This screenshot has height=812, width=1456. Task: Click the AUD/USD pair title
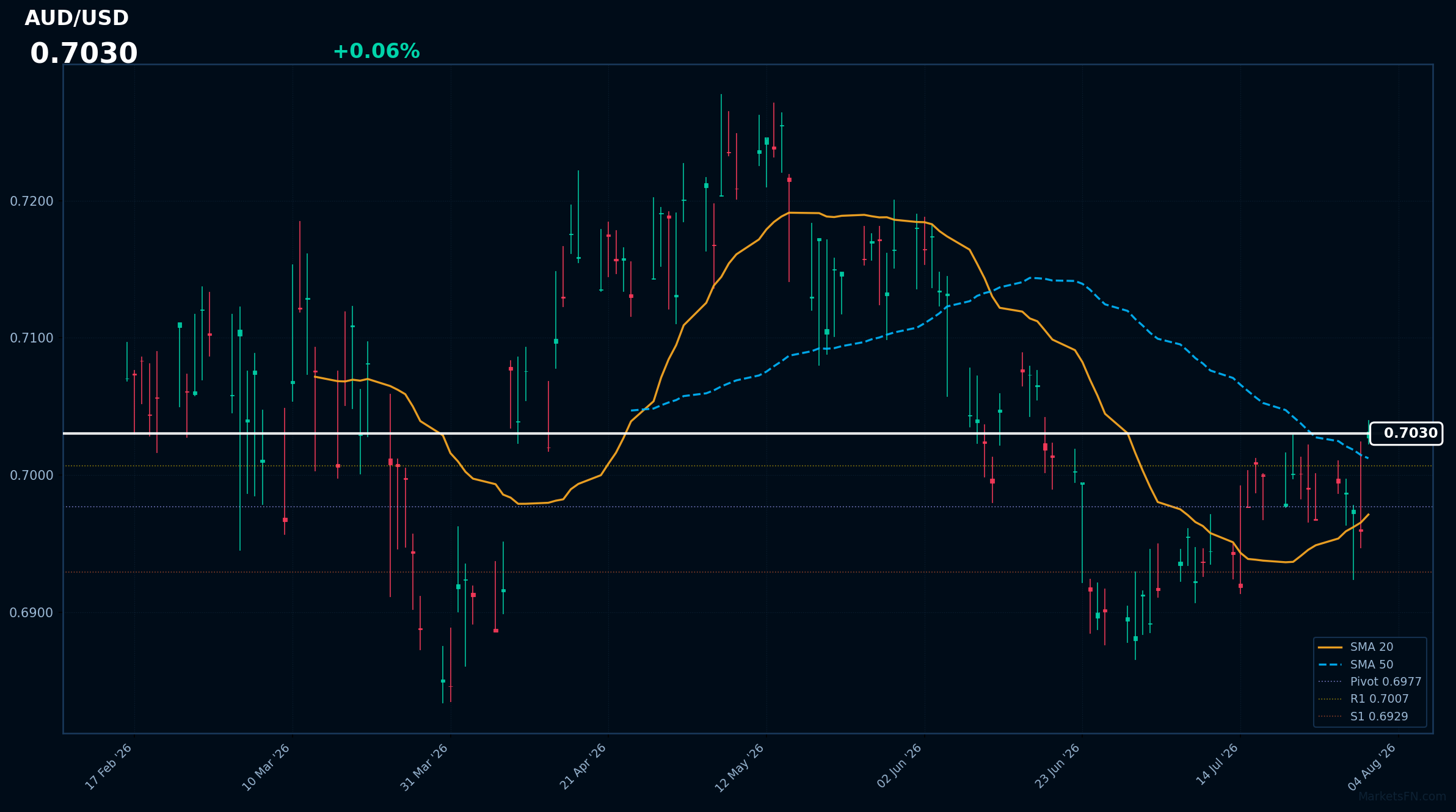click(76, 18)
